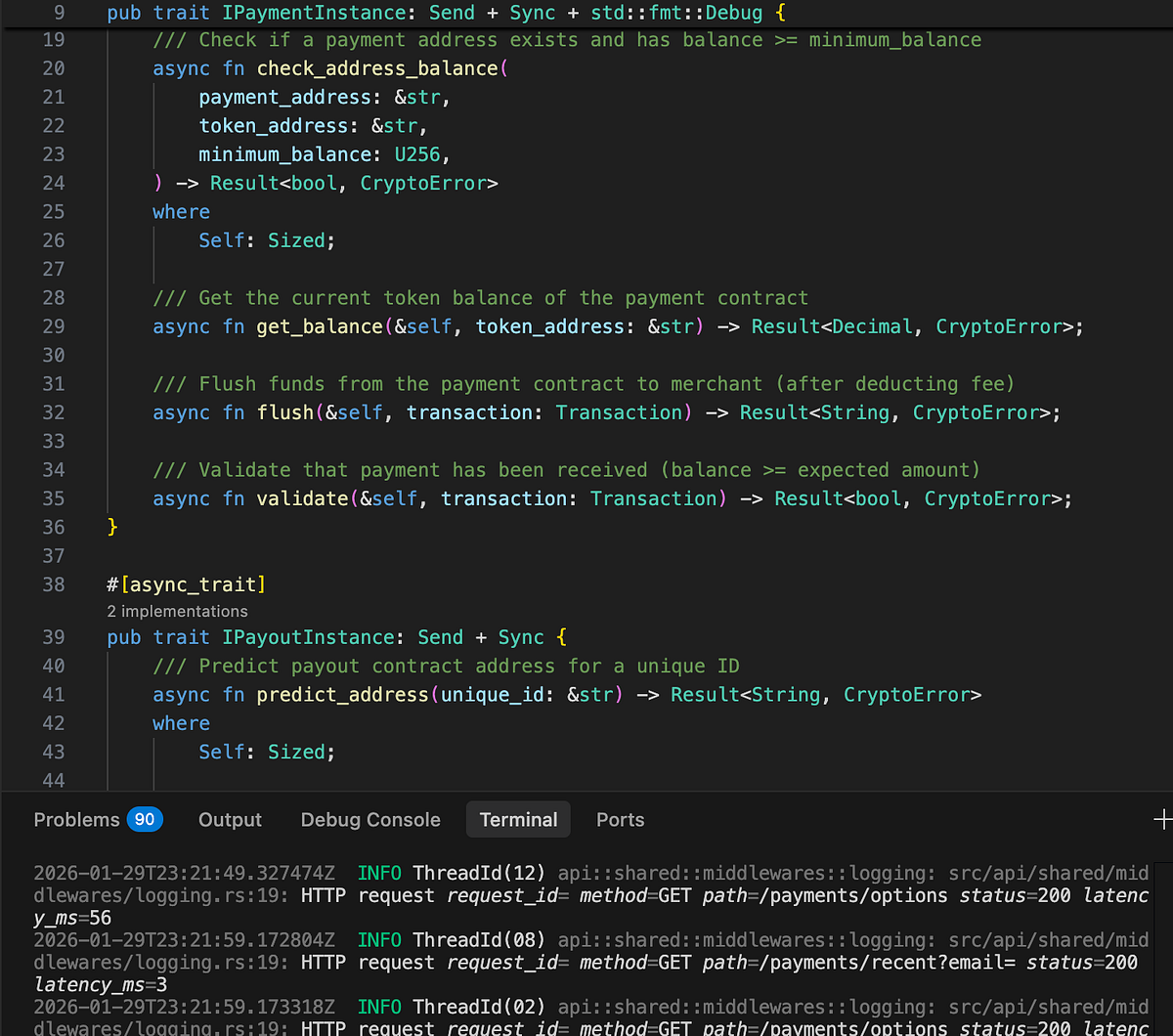Click the flush function name
The image size is (1173, 1036).
pyautogui.click(x=285, y=412)
